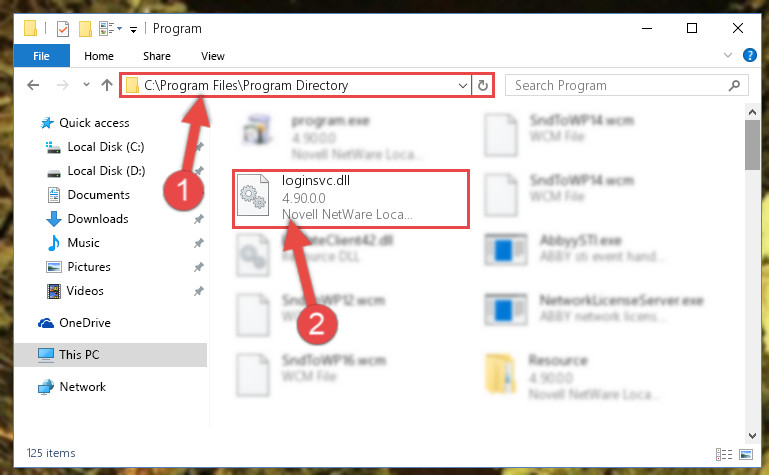Click the New folder icon in the title bar
This screenshot has width=769, height=475.
[85, 28]
